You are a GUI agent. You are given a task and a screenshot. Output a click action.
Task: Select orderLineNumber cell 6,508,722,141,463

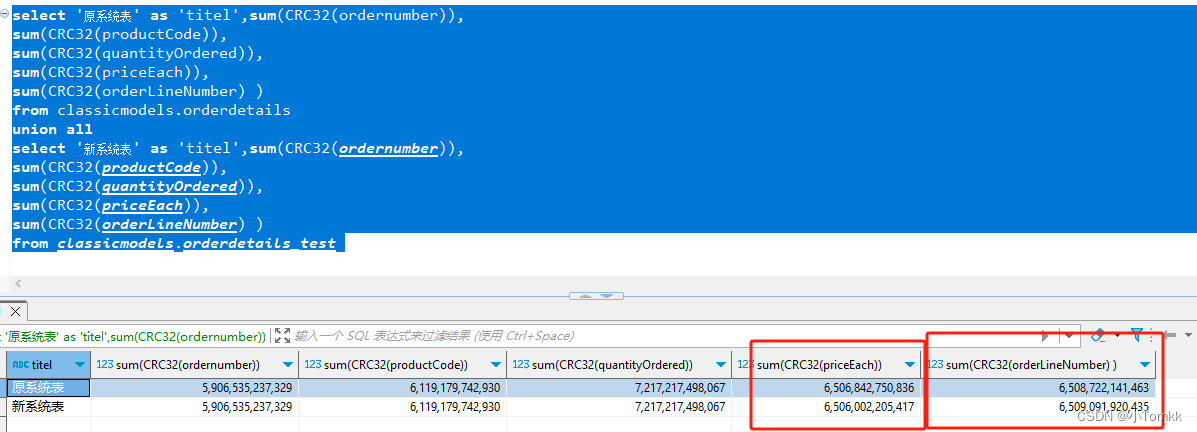1038,388
